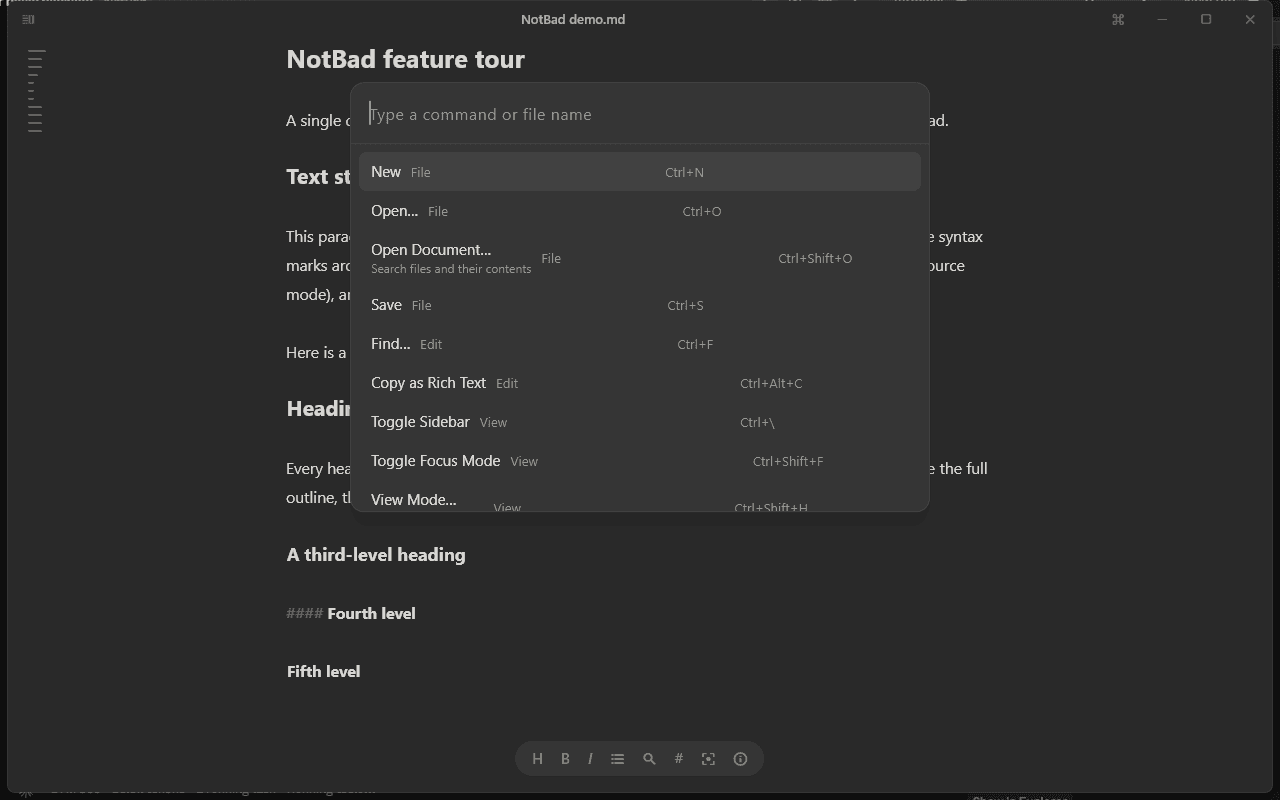Click the 'NotBad feature tour' heading
The image size is (1280, 800).
[405, 59]
